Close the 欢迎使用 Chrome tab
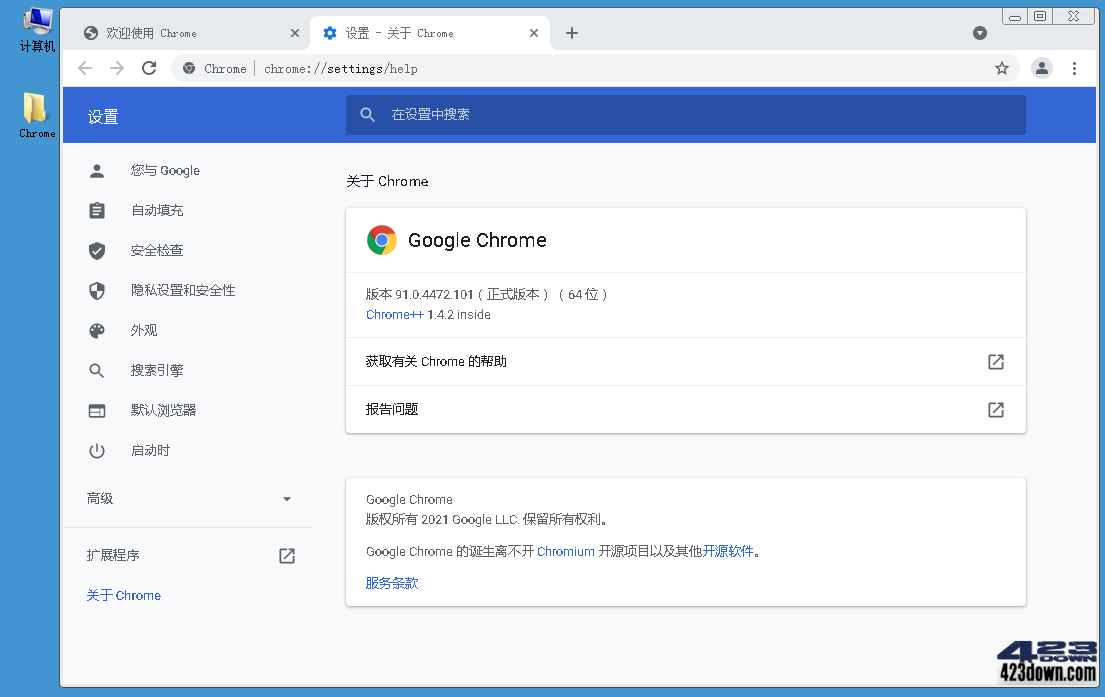 (x=295, y=33)
